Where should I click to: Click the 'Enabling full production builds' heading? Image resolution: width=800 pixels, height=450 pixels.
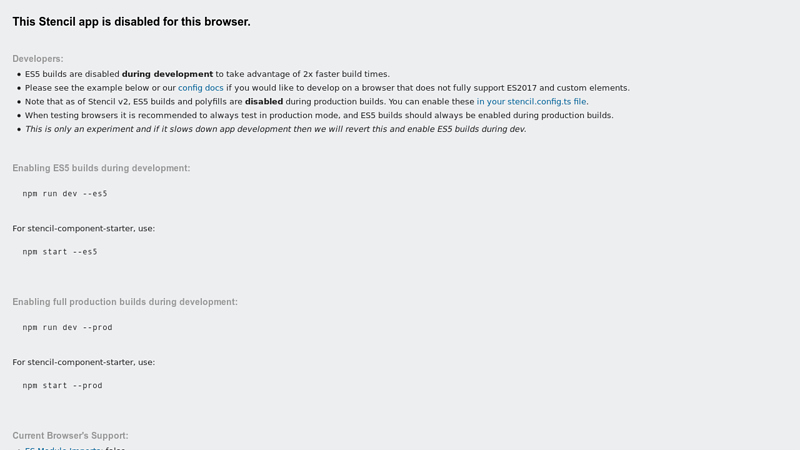click(x=125, y=302)
